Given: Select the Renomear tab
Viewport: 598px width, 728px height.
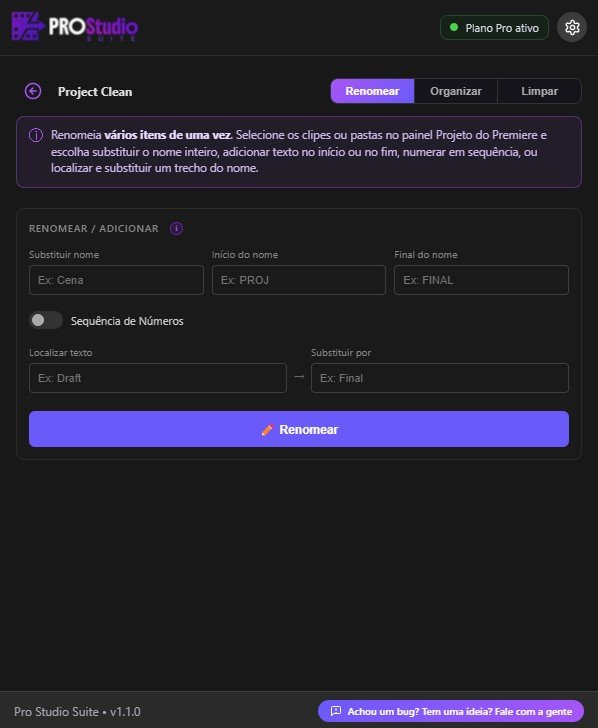Looking at the screenshot, I should (x=372, y=91).
